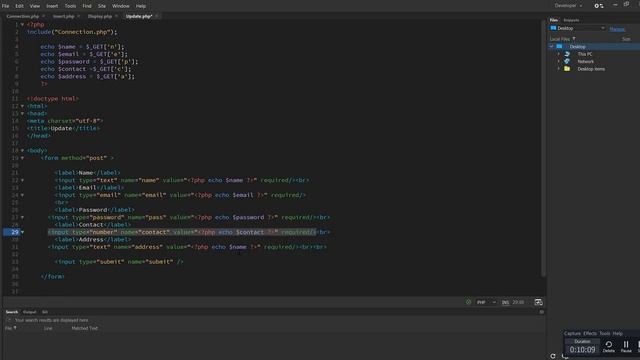Open the PHP language mode dropdown
The width and height of the screenshot is (640, 360).
[x=486, y=302]
